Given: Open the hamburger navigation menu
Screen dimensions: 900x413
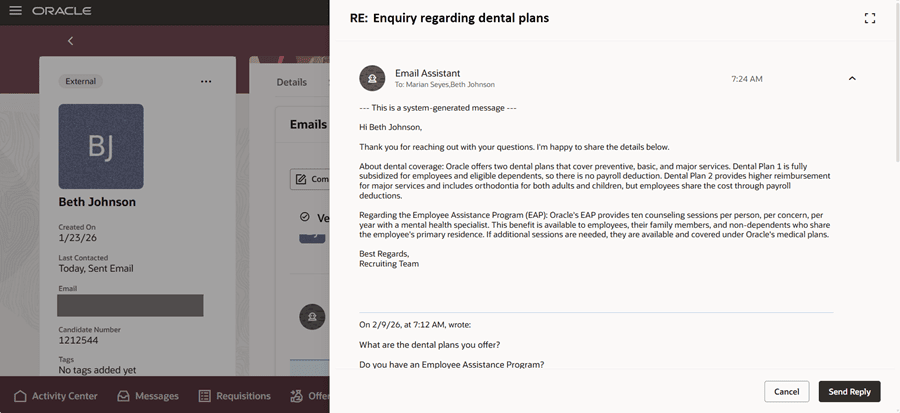Looking at the screenshot, I should [15, 11].
